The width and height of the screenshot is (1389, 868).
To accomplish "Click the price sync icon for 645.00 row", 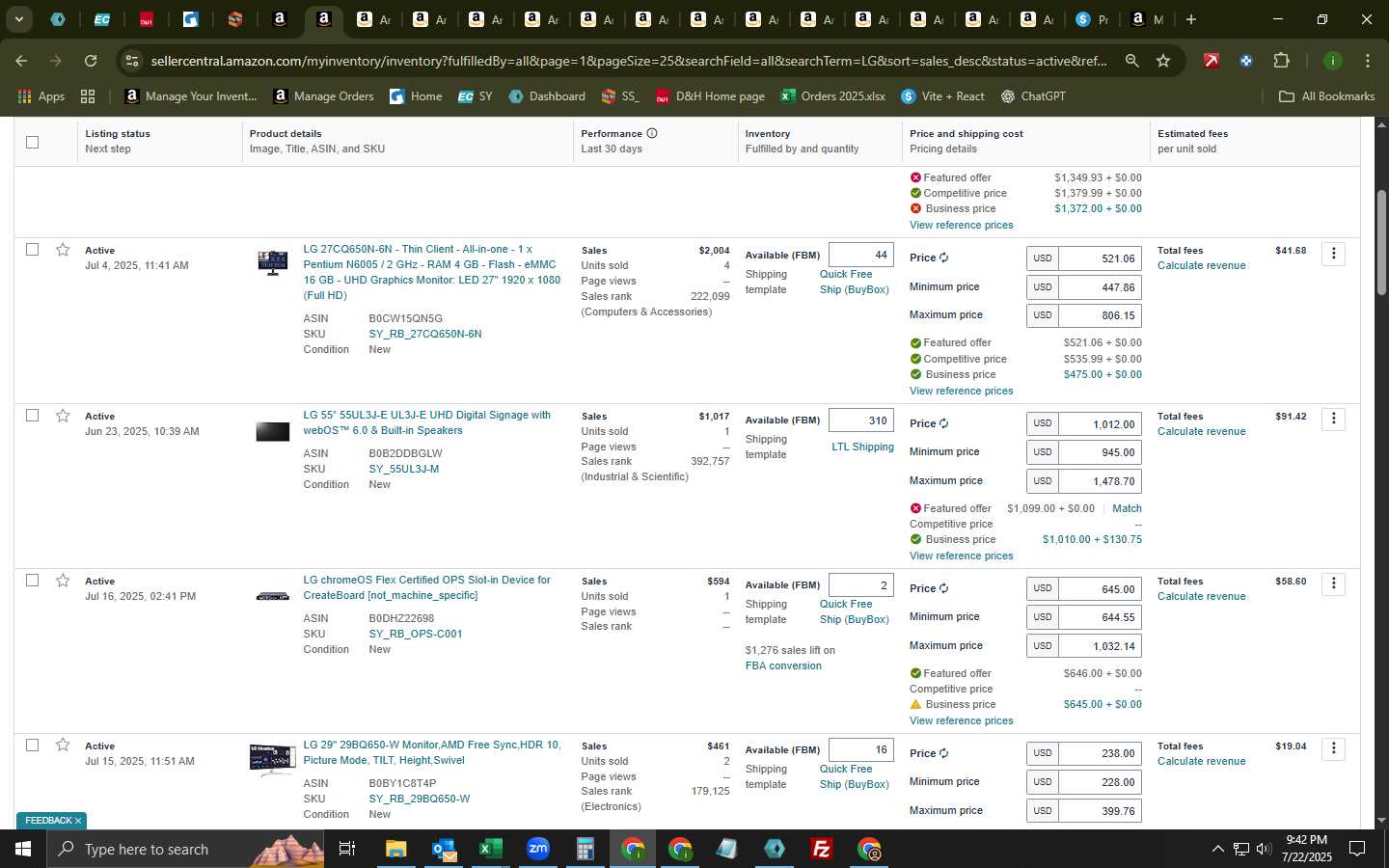I will pos(943,588).
